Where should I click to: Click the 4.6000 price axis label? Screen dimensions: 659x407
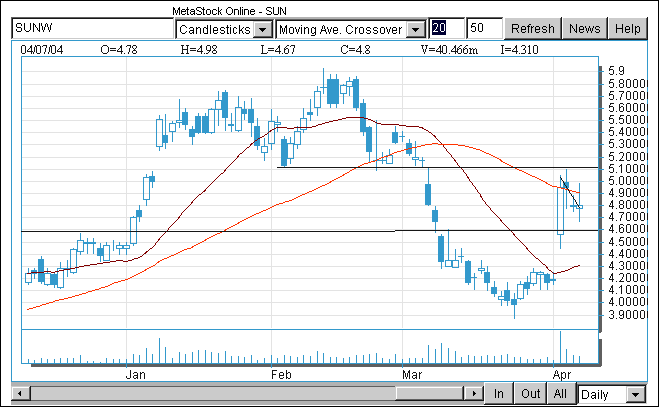[627, 229]
